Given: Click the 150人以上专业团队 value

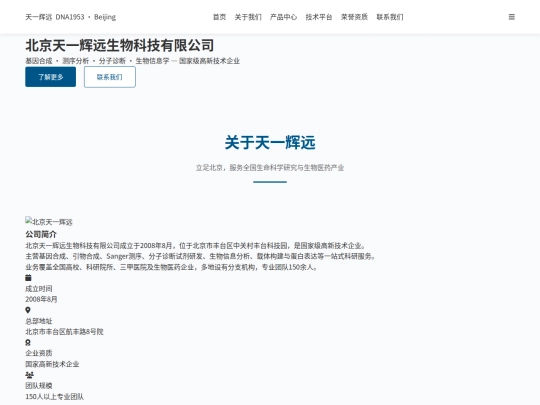Looking at the screenshot, I should point(55,396).
